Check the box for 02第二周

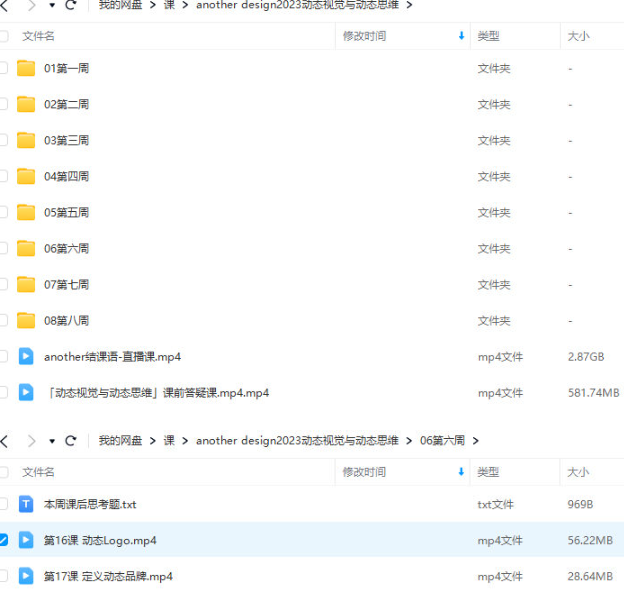coord(3,104)
